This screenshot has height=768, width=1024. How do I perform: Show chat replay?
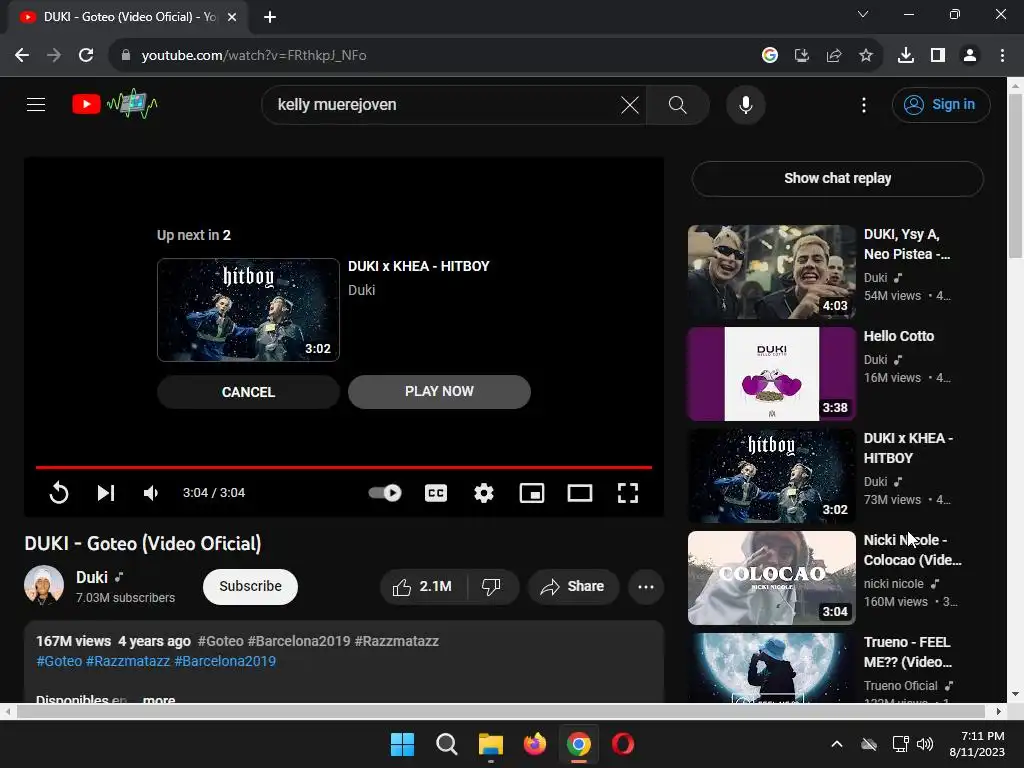pos(837,178)
